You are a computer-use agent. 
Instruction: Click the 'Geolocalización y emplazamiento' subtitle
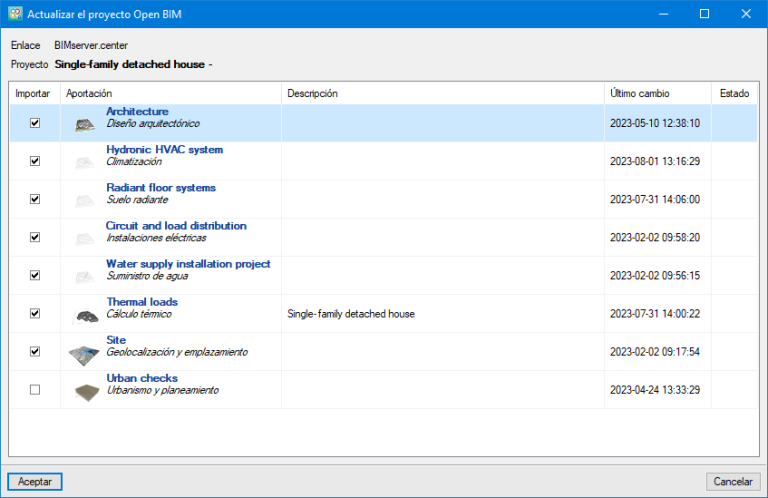(x=177, y=352)
